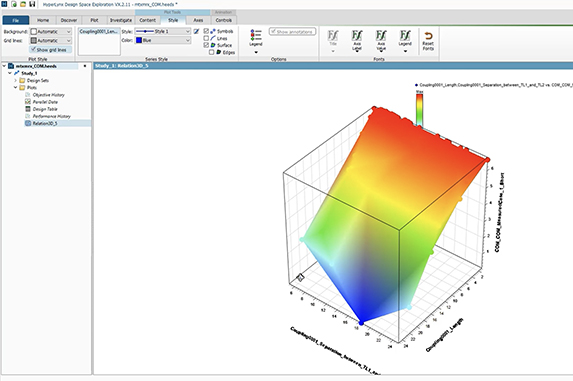The image size is (573, 381).
Task: Expand the Legend options dropdown arrow
Action: point(256,52)
